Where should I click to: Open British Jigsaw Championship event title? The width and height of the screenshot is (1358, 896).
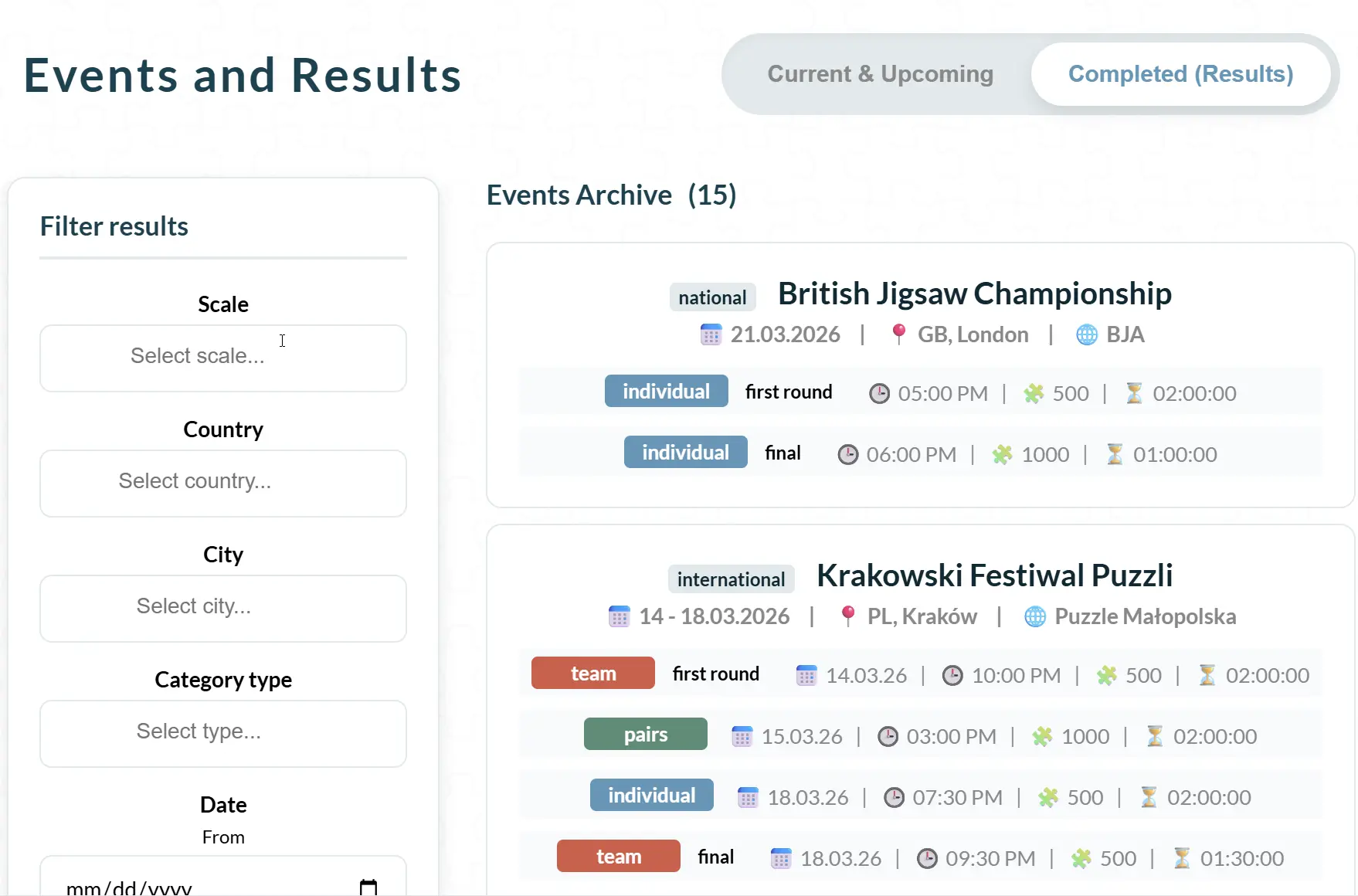[x=974, y=294]
